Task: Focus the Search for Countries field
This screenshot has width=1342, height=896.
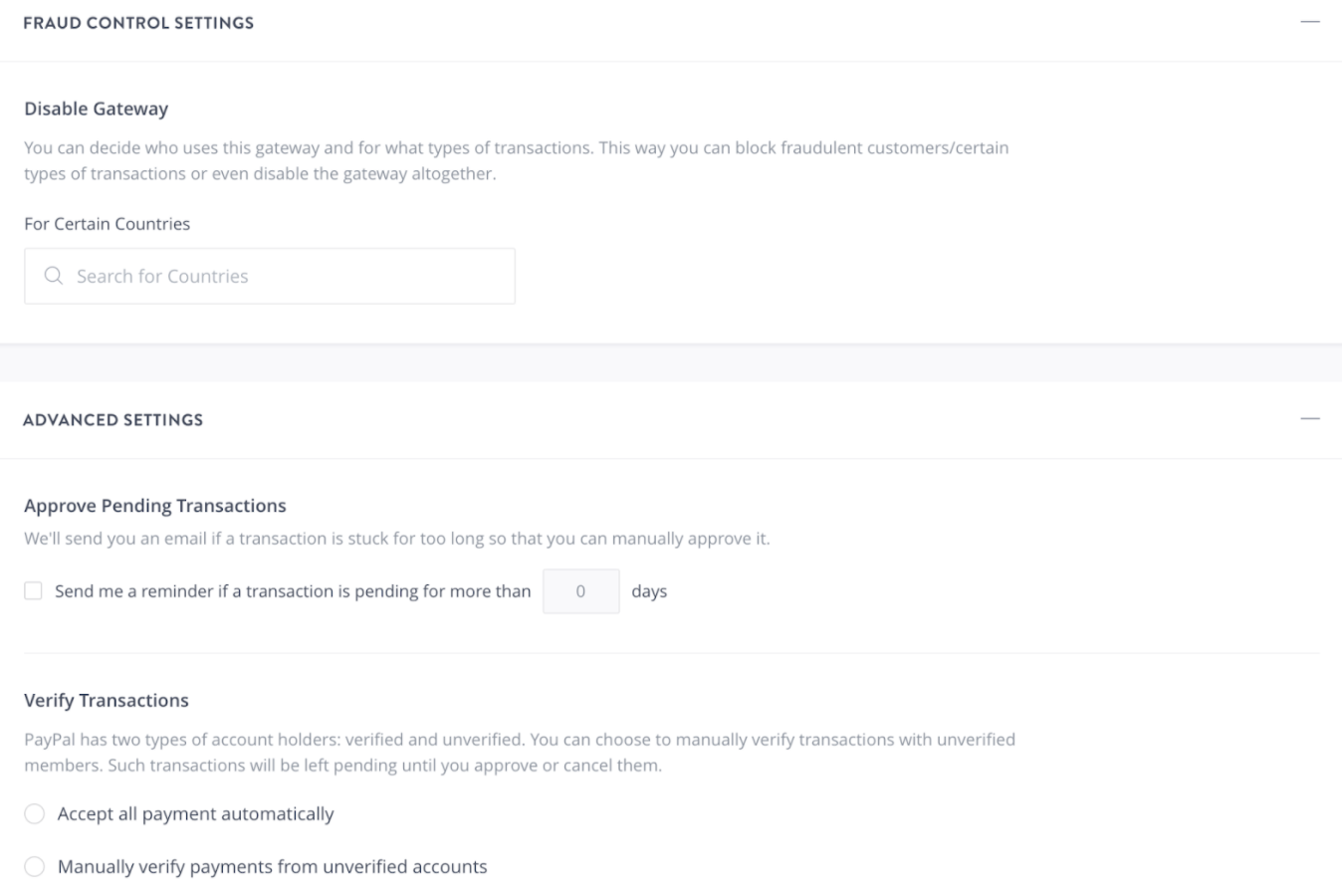Action: coord(270,276)
